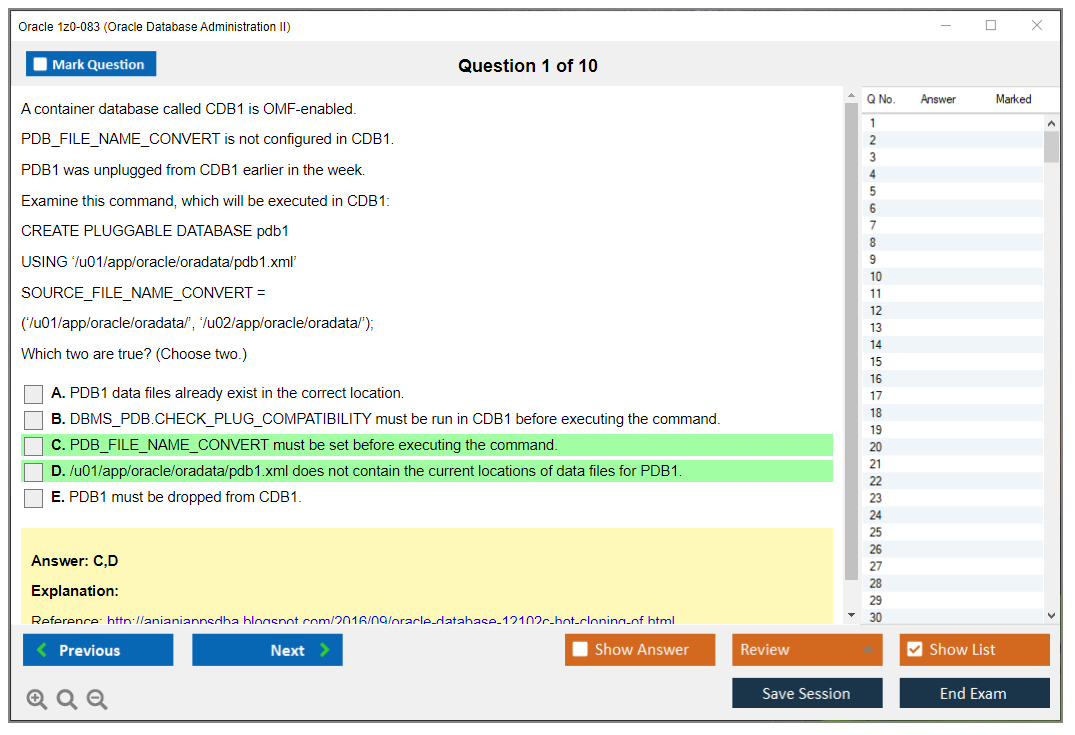Screen dimensions: 1075x735
Task: Click the zoom out magnifier icon
Action: [x=96, y=699]
